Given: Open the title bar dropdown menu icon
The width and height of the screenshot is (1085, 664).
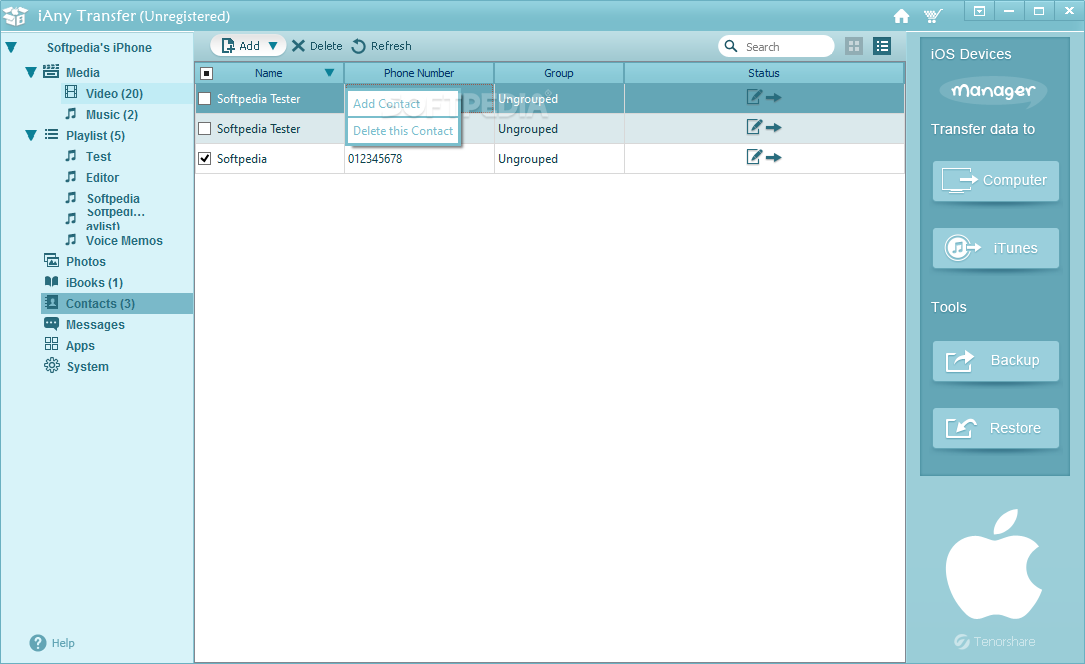Looking at the screenshot, I should click(x=979, y=11).
